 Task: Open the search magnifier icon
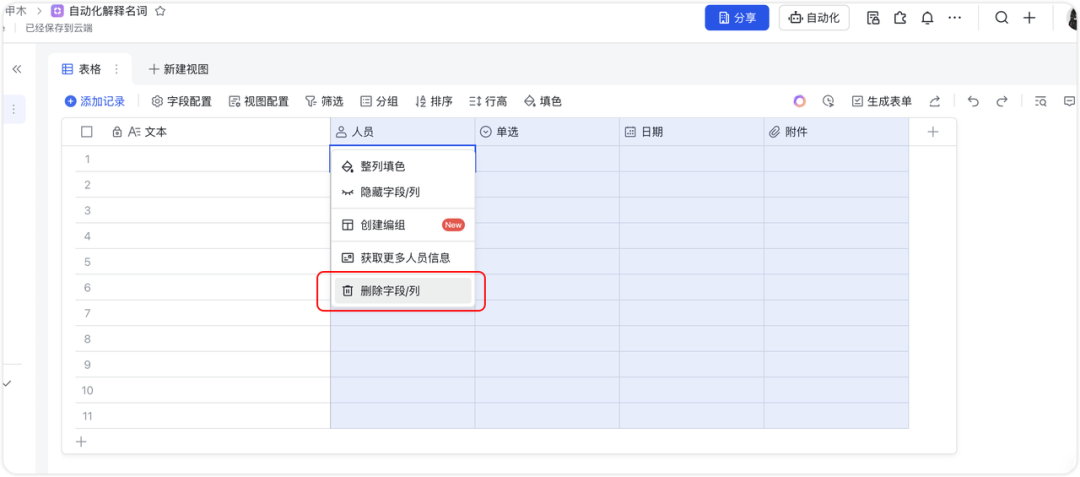1001,18
